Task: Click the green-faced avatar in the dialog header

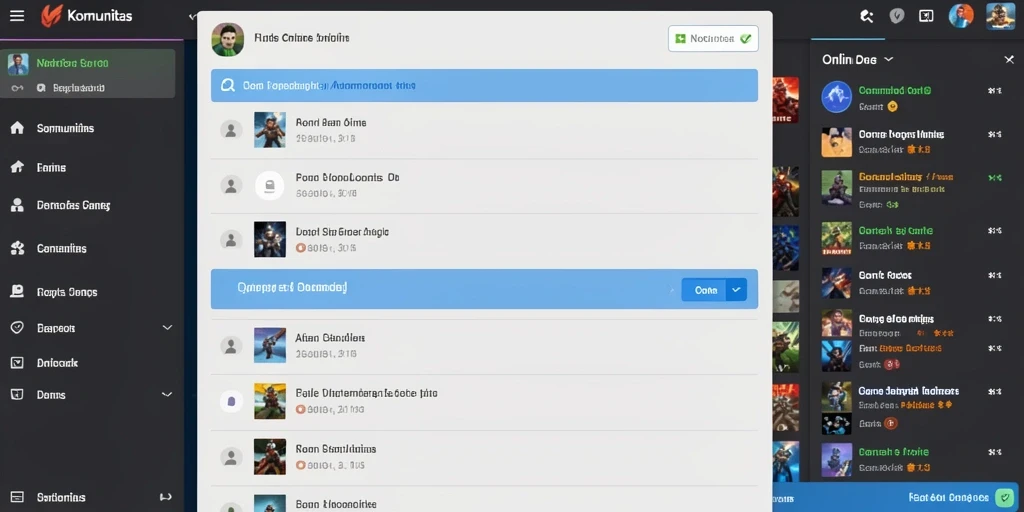Action: tap(228, 39)
